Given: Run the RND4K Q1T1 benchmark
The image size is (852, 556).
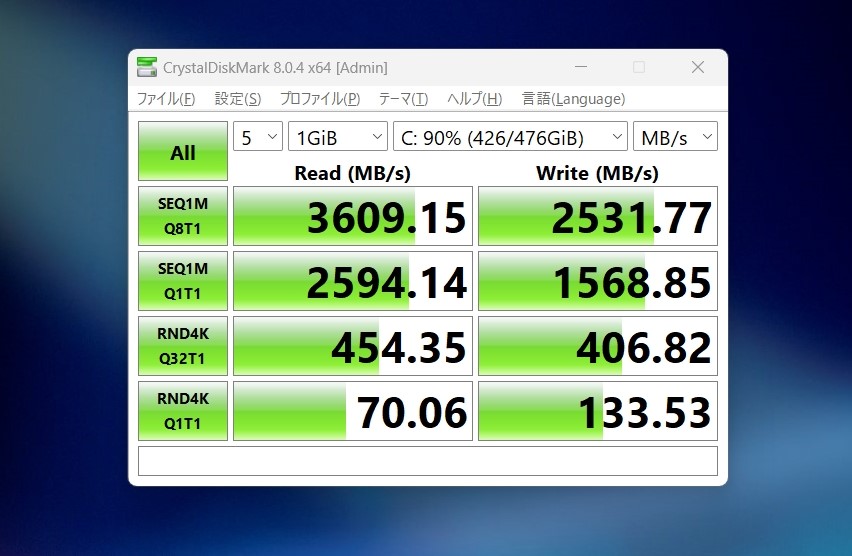Looking at the screenshot, I should [183, 410].
